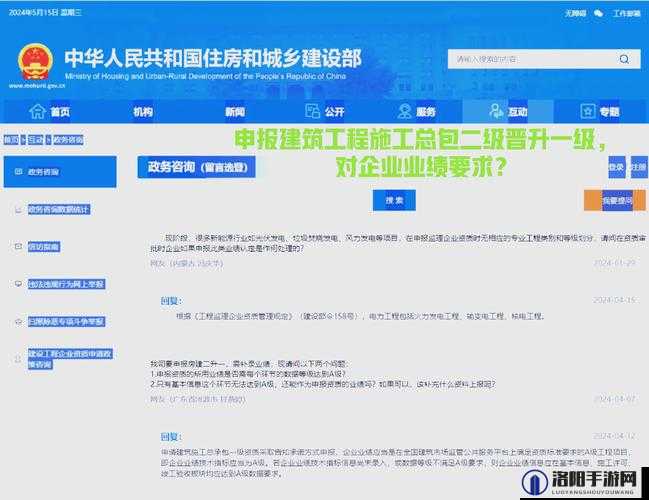The height and width of the screenshot is (500, 649).
Task: Open 互动 via its people icon
Action: [x=496, y=111]
